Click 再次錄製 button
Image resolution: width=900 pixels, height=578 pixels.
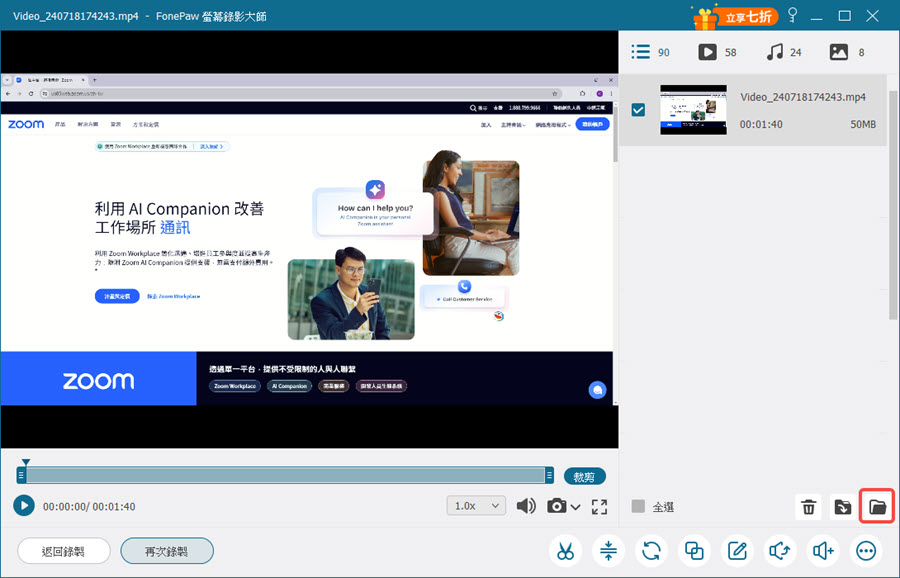click(166, 551)
